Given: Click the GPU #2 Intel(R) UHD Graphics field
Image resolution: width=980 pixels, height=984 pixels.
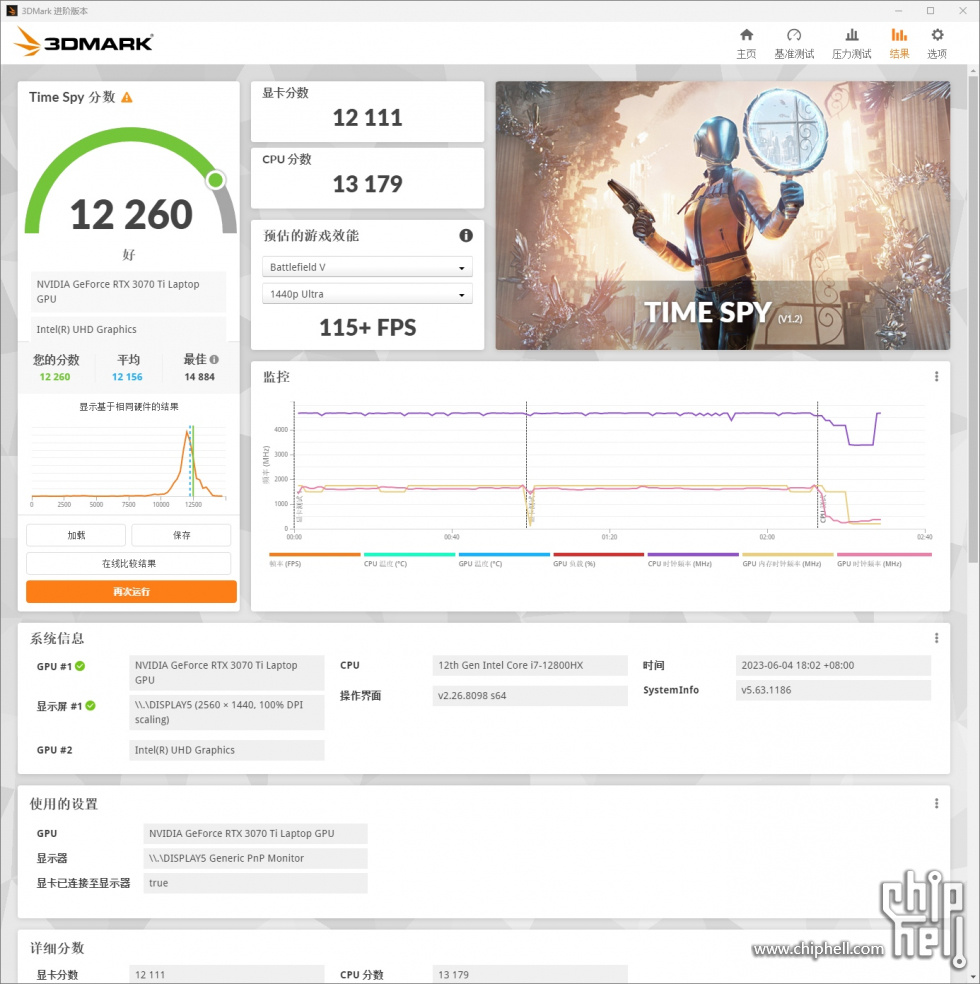Looking at the screenshot, I should 226,750.
